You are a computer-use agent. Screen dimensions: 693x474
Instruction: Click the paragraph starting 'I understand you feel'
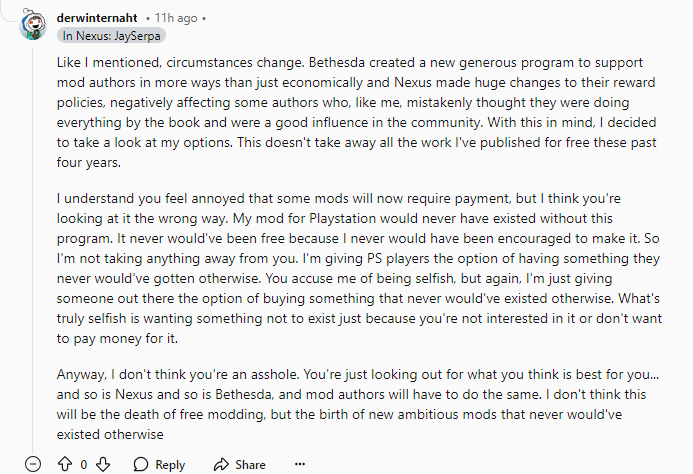(359, 268)
